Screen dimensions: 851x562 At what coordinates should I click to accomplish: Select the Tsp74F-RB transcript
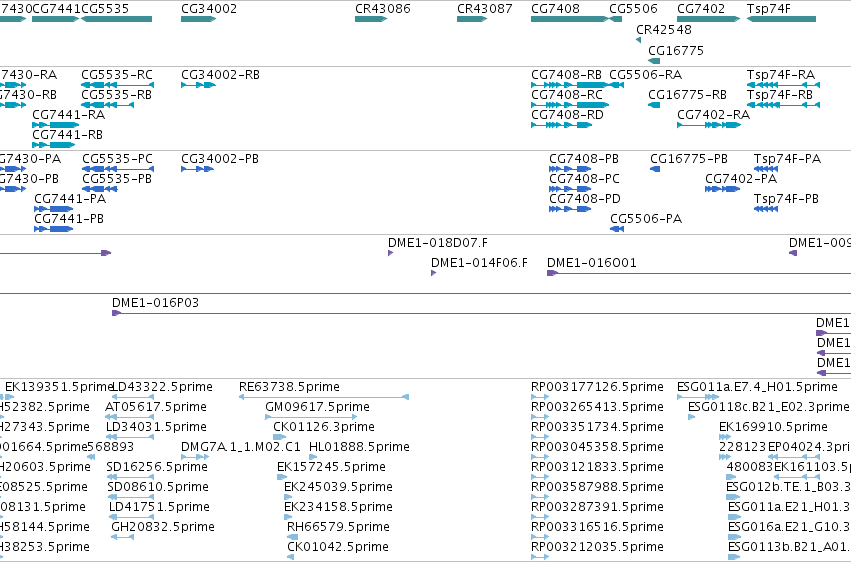(783, 105)
